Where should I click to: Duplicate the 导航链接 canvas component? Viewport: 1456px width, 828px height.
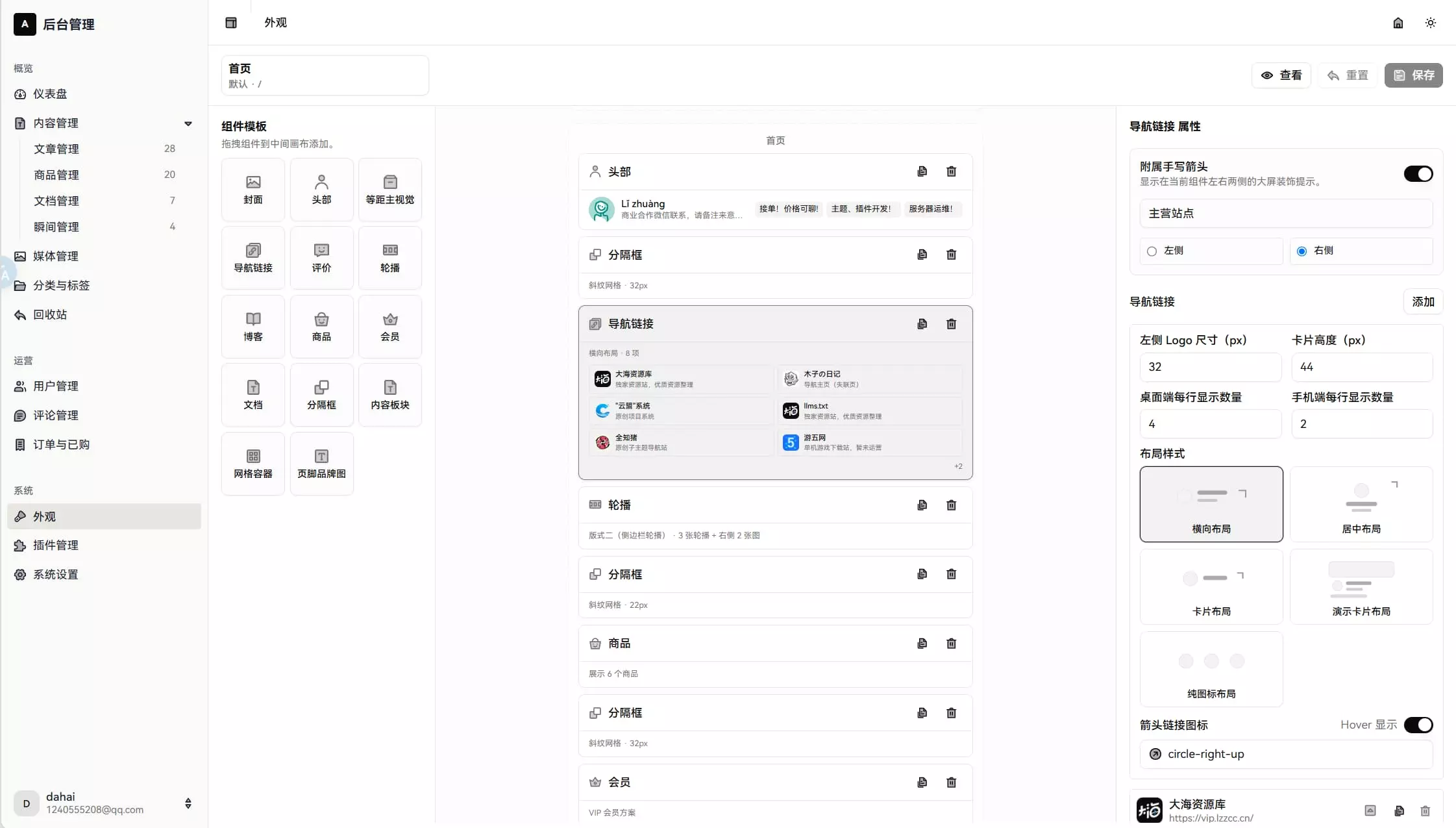point(922,324)
